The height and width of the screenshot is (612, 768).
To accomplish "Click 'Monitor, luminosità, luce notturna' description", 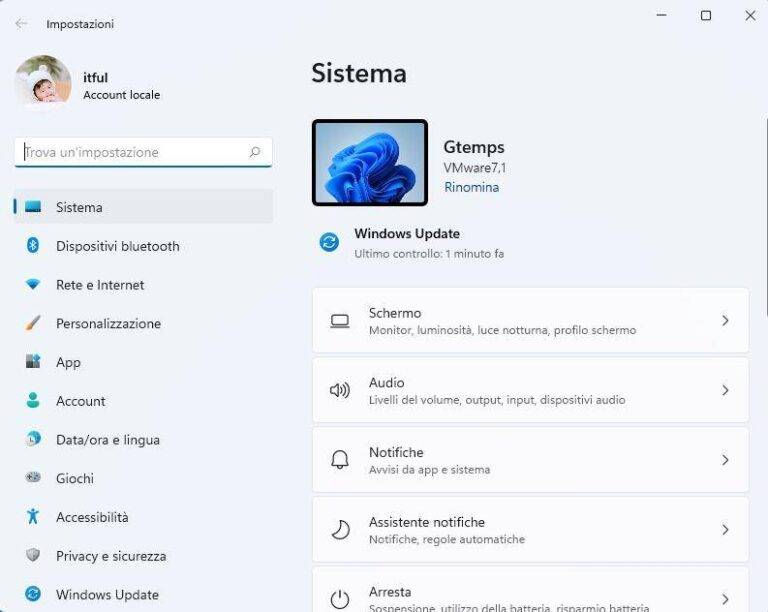I will pyautogui.click(x=503, y=330).
